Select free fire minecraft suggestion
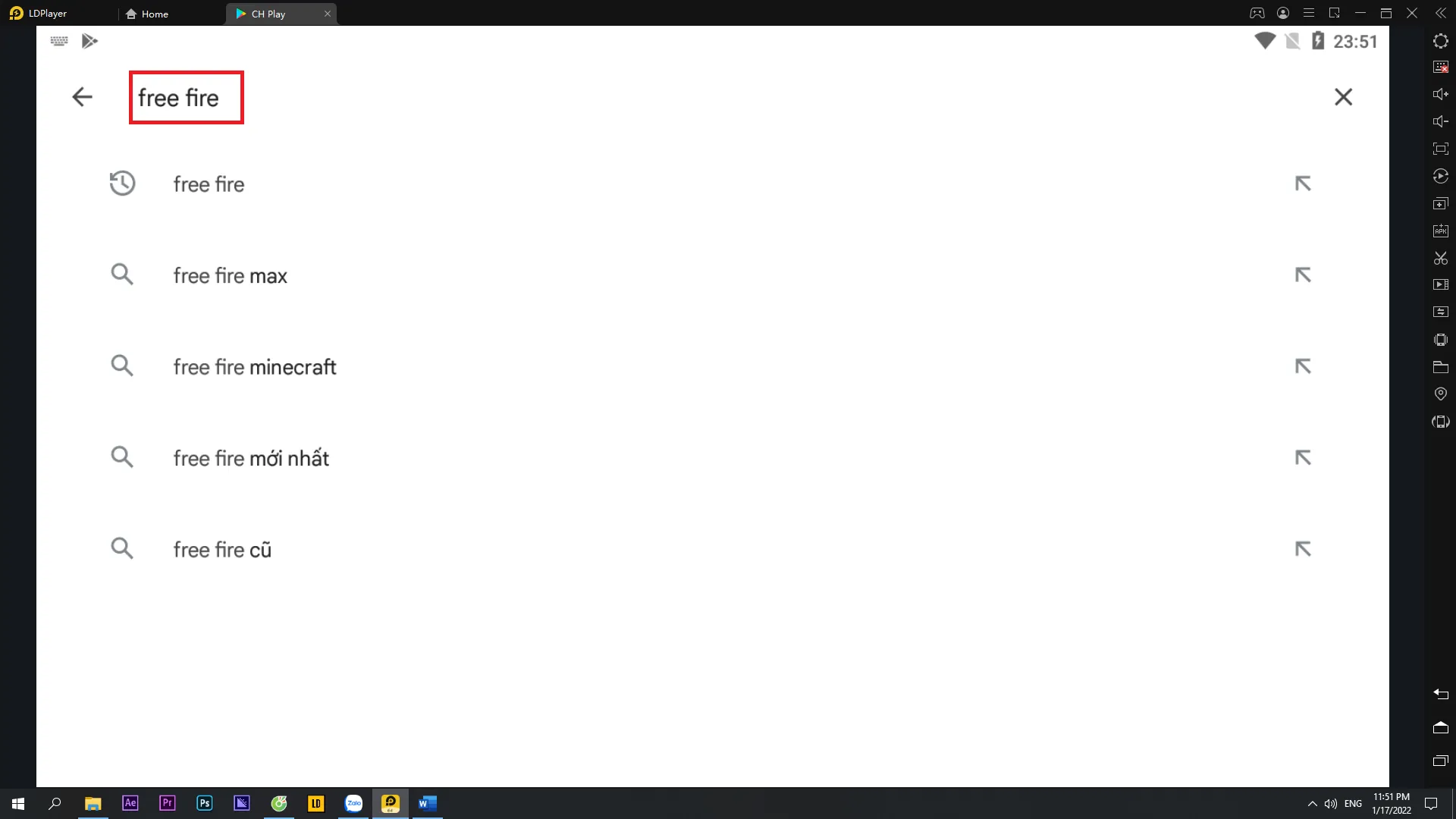This screenshot has width=1456, height=819. point(254,367)
